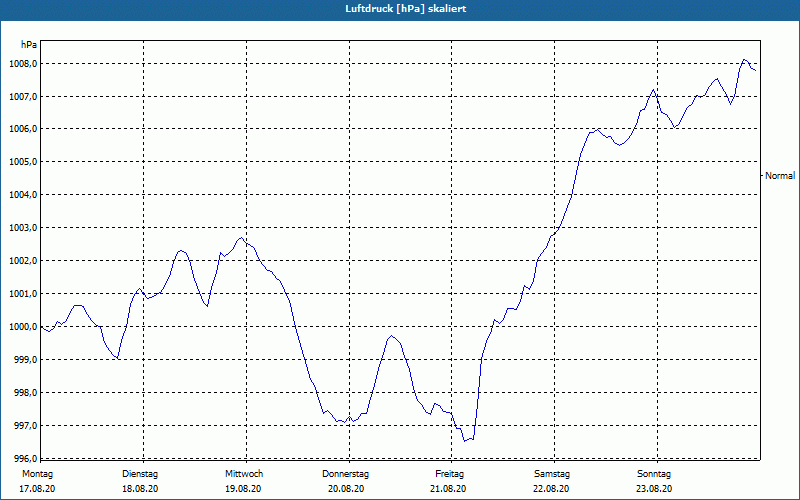Click the 'Freitag' day label
The image size is (800, 500).
point(449,474)
